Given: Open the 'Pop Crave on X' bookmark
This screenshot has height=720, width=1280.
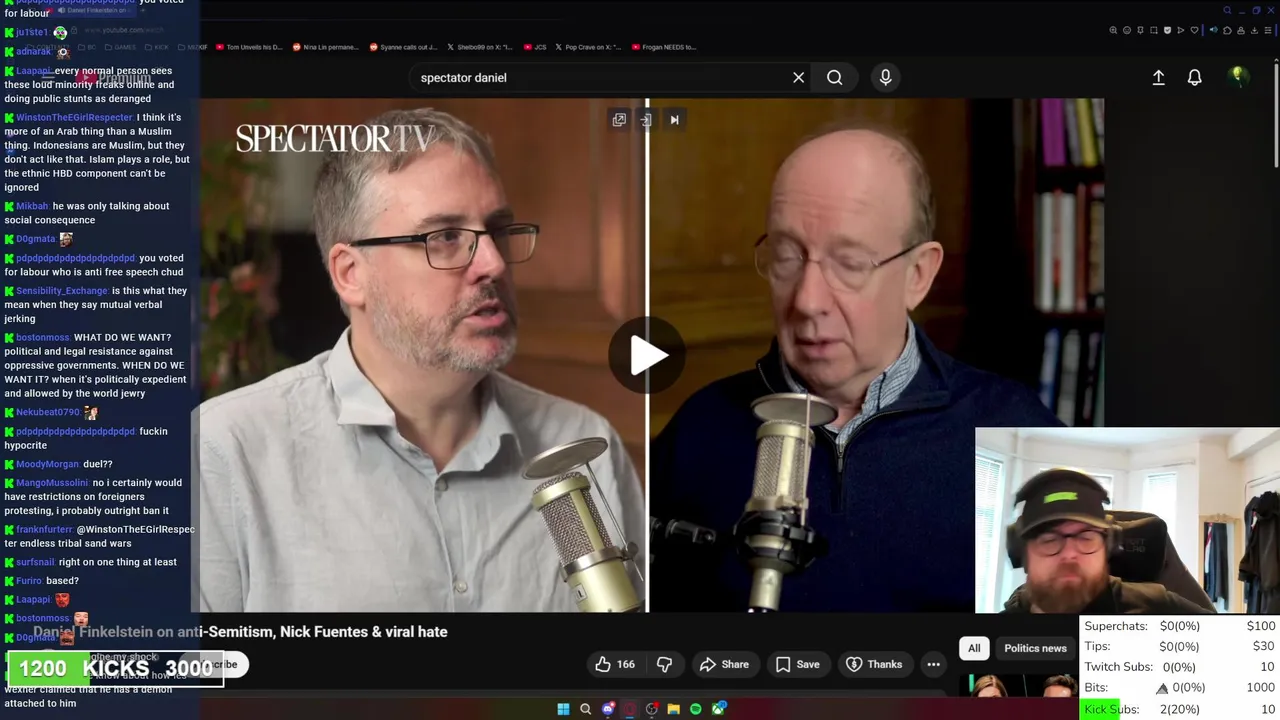Looking at the screenshot, I should pyautogui.click(x=589, y=47).
